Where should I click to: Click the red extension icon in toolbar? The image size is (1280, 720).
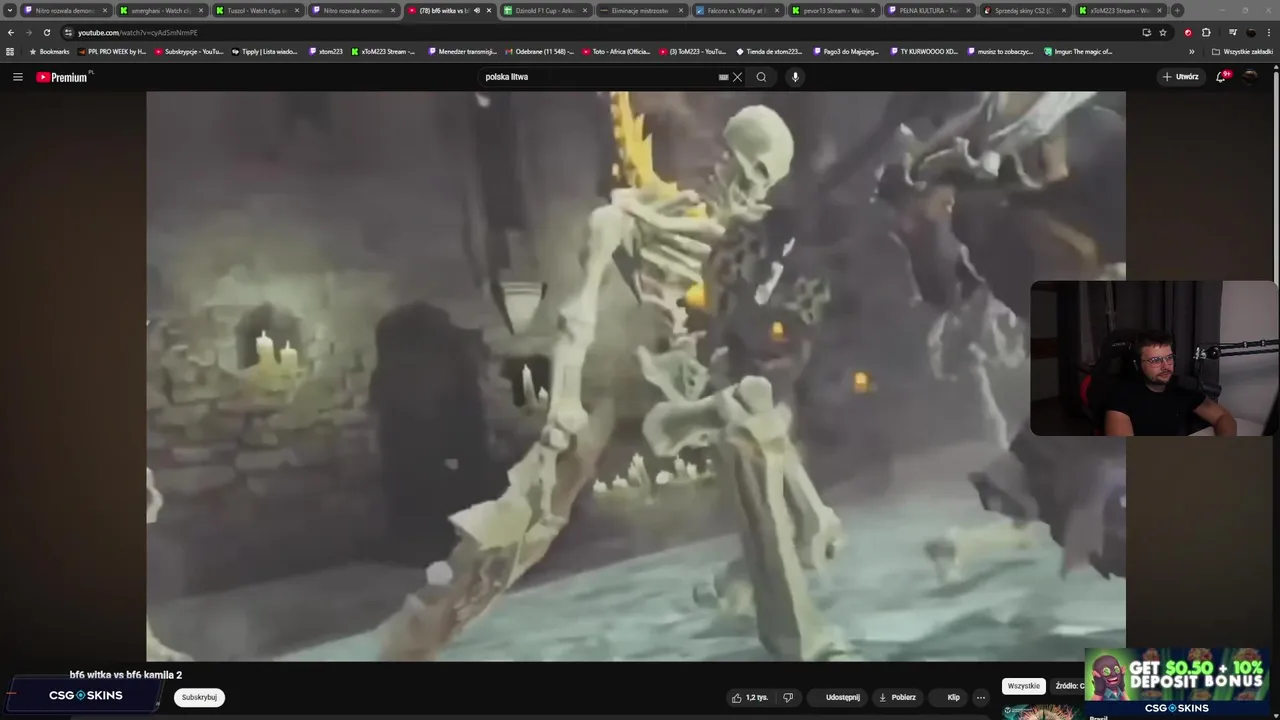coord(1188,32)
